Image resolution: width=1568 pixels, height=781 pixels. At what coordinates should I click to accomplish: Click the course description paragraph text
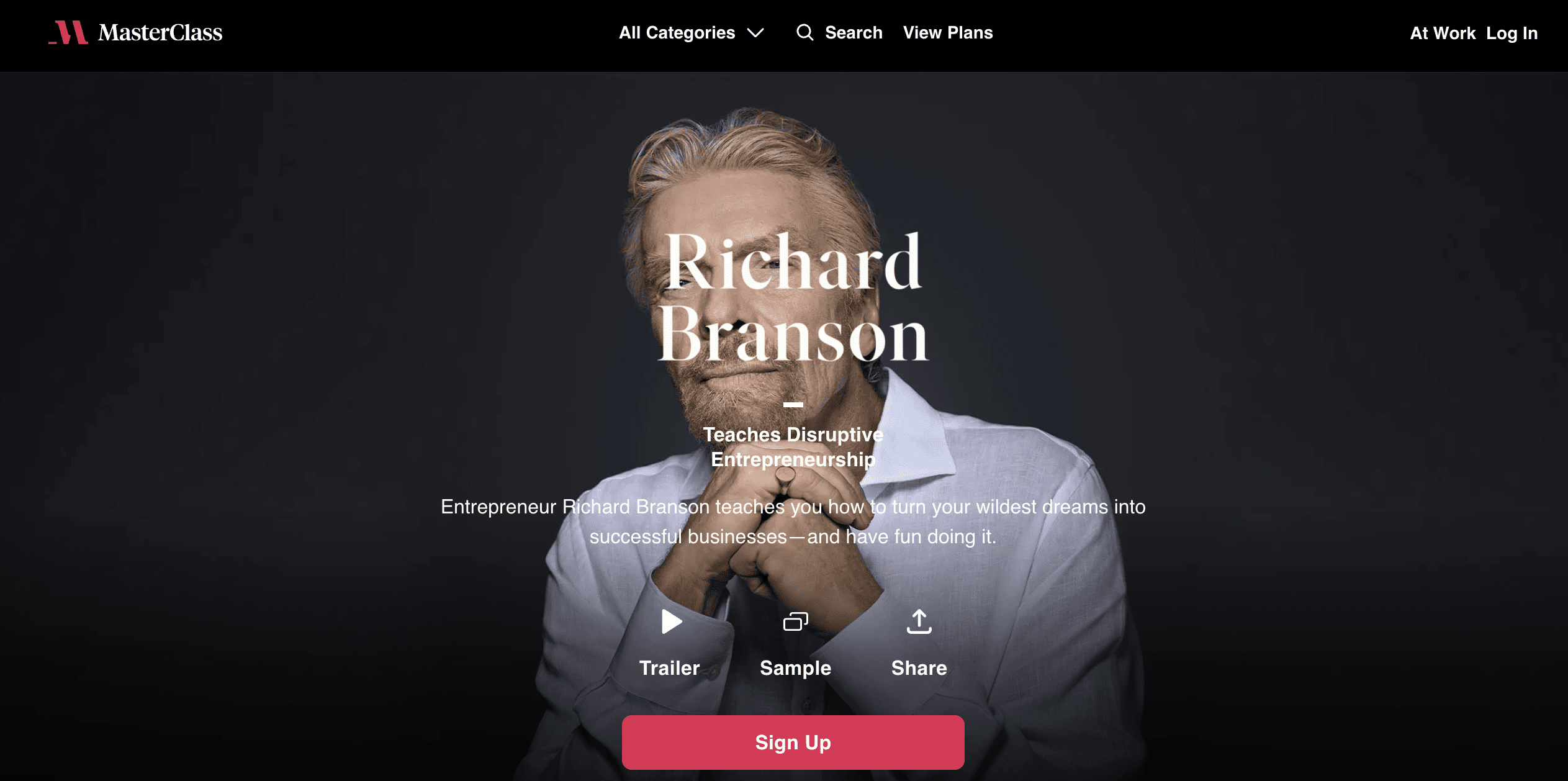point(793,521)
